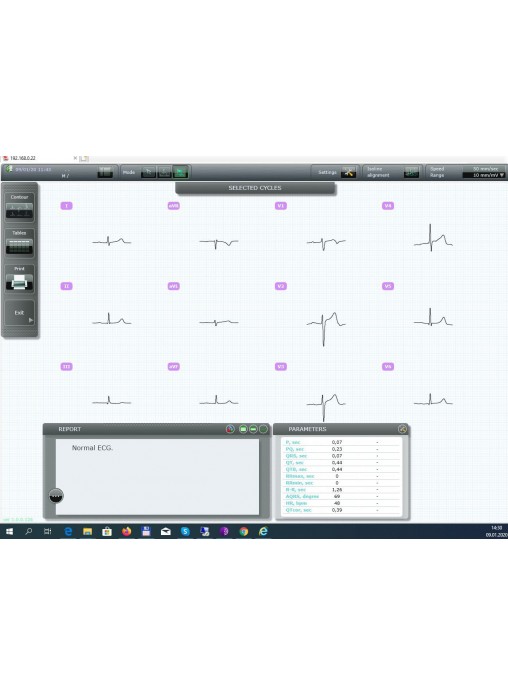Expand the Range 10 mm/mV dropdown

pyautogui.click(x=484, y=175)
